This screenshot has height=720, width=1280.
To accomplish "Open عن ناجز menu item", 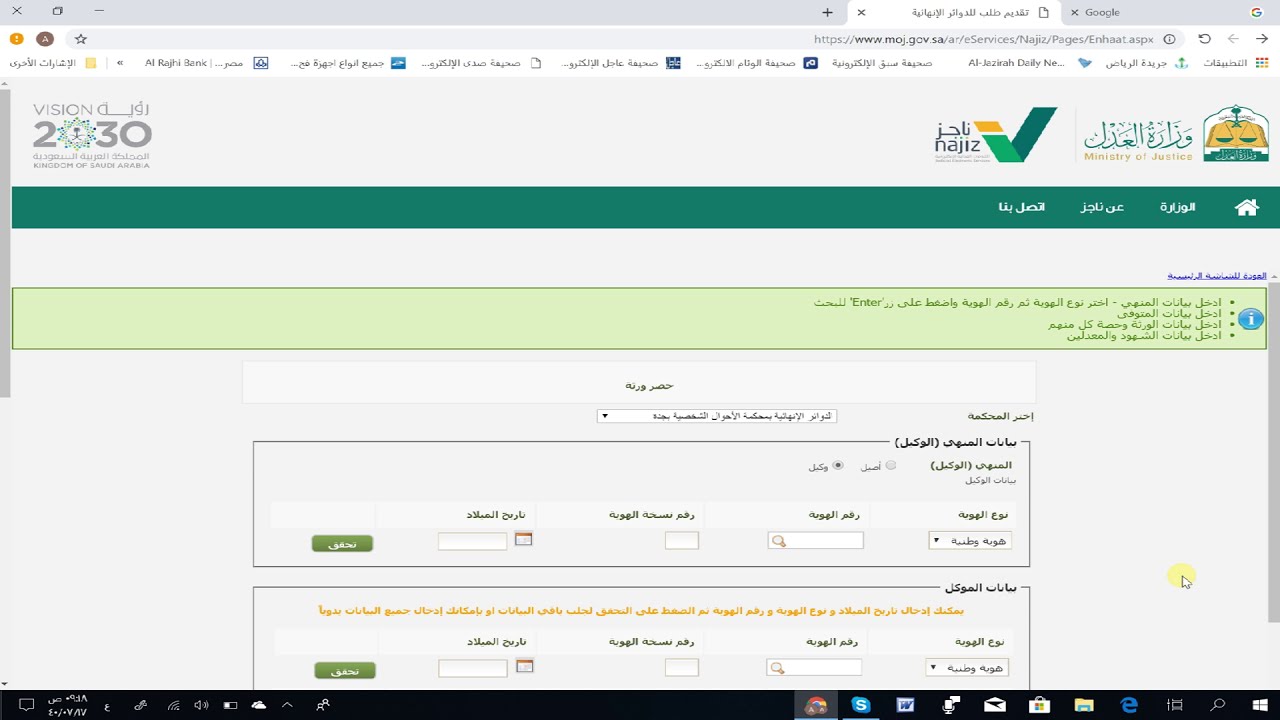I will point(1102,207).
